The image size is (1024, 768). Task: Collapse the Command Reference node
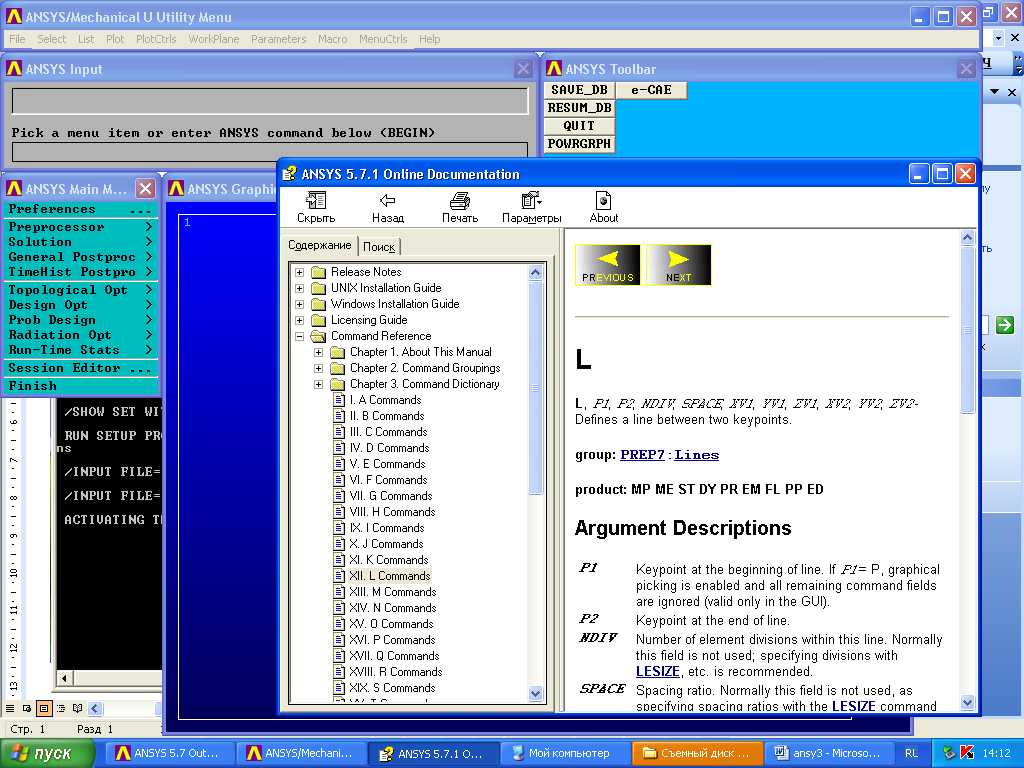299,336
